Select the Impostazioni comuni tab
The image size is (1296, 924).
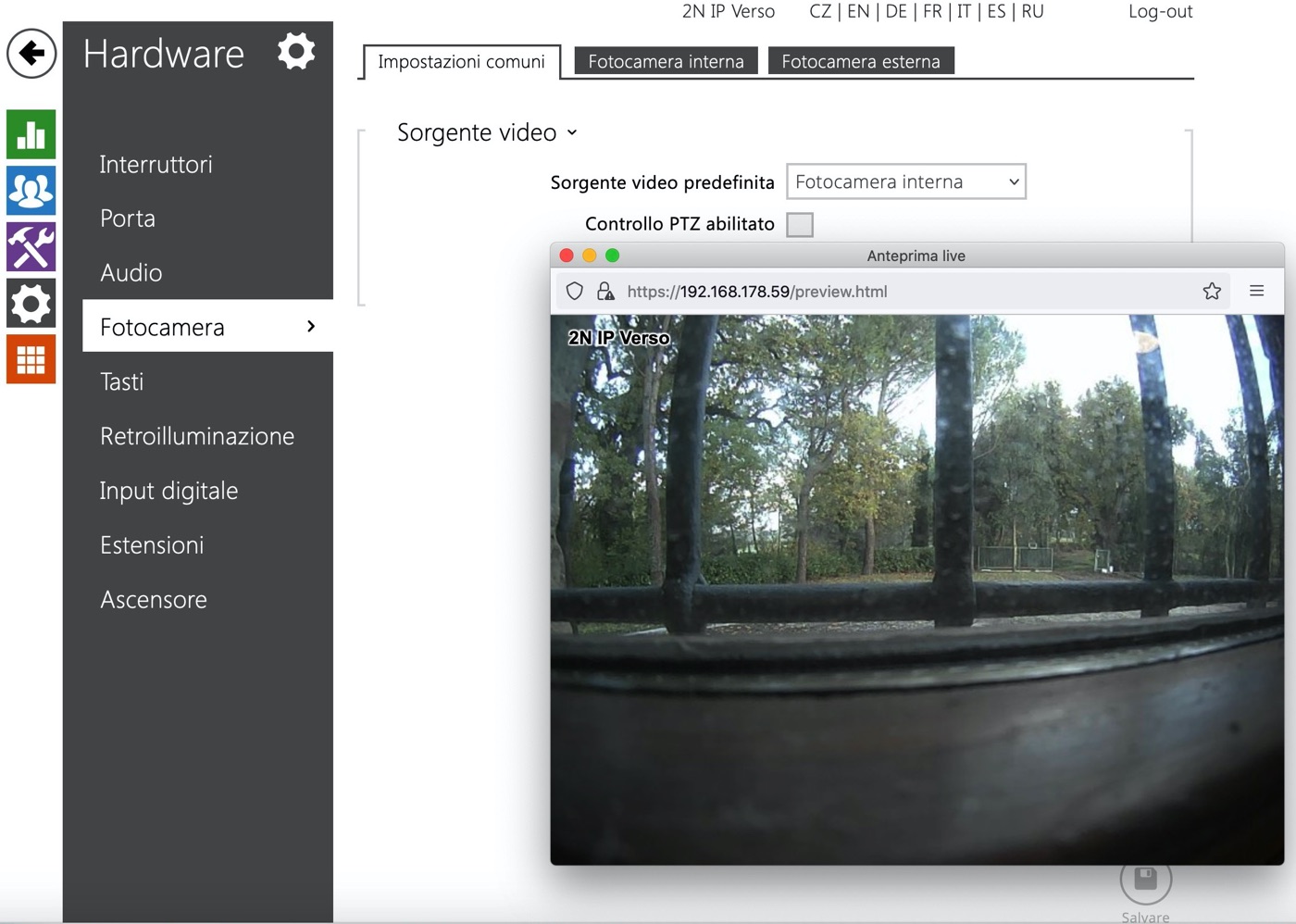461,62
